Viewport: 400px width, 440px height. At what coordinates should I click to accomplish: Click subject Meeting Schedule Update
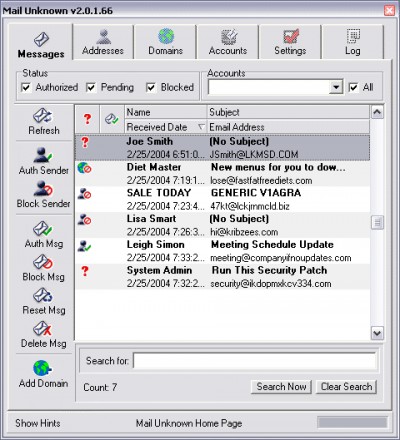pyautogui.click(x=272, y=245)
